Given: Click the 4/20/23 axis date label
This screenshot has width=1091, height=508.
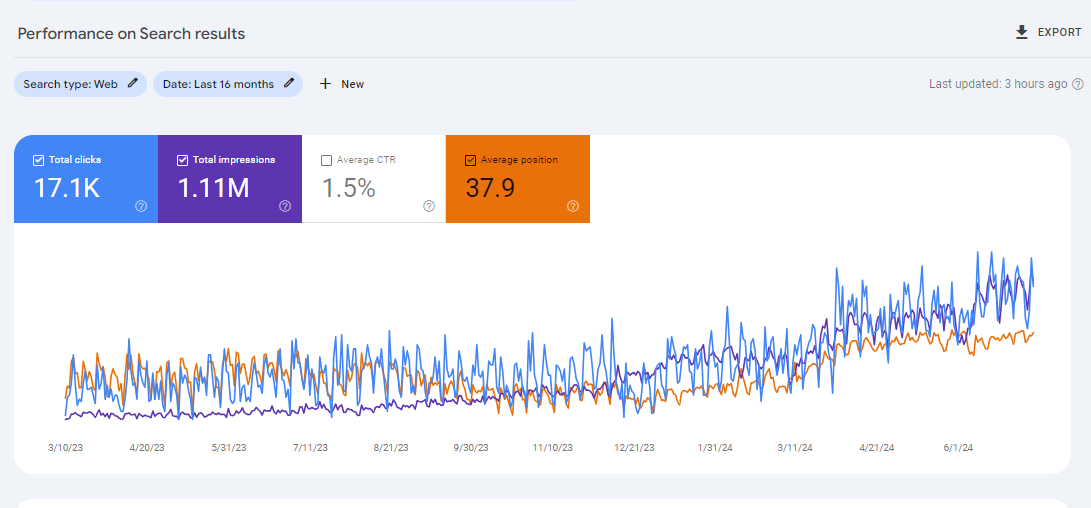Looking at the screenshot, I should coord(148,448).
